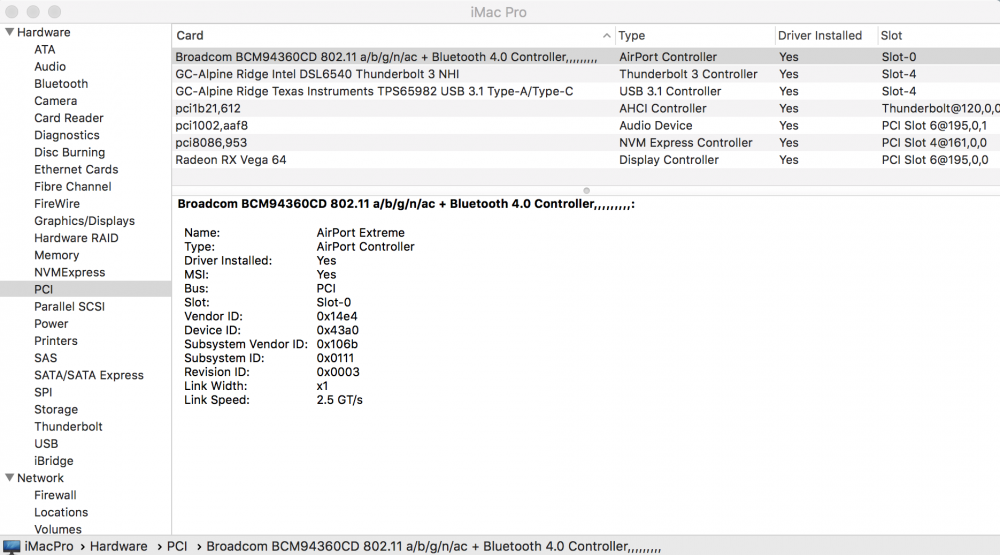This screenshot has height=555, width=1000.
Task: Click the NVM Express Controller type cell
Action: 686,143
